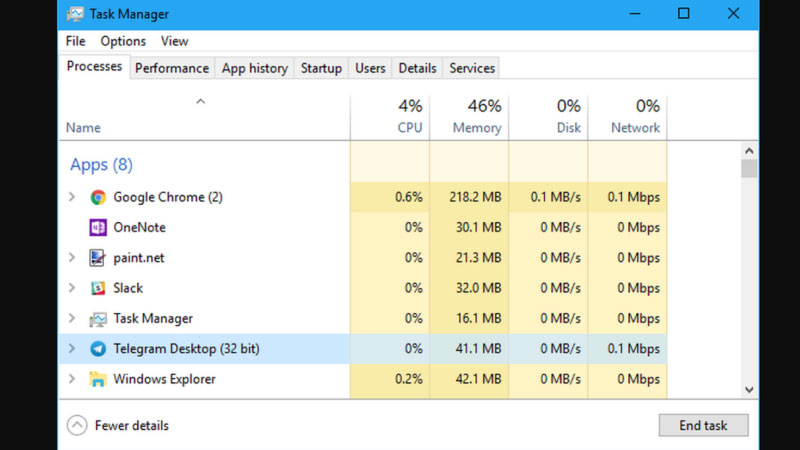
Task: Open the Users tab
Action: coord(370,68)
